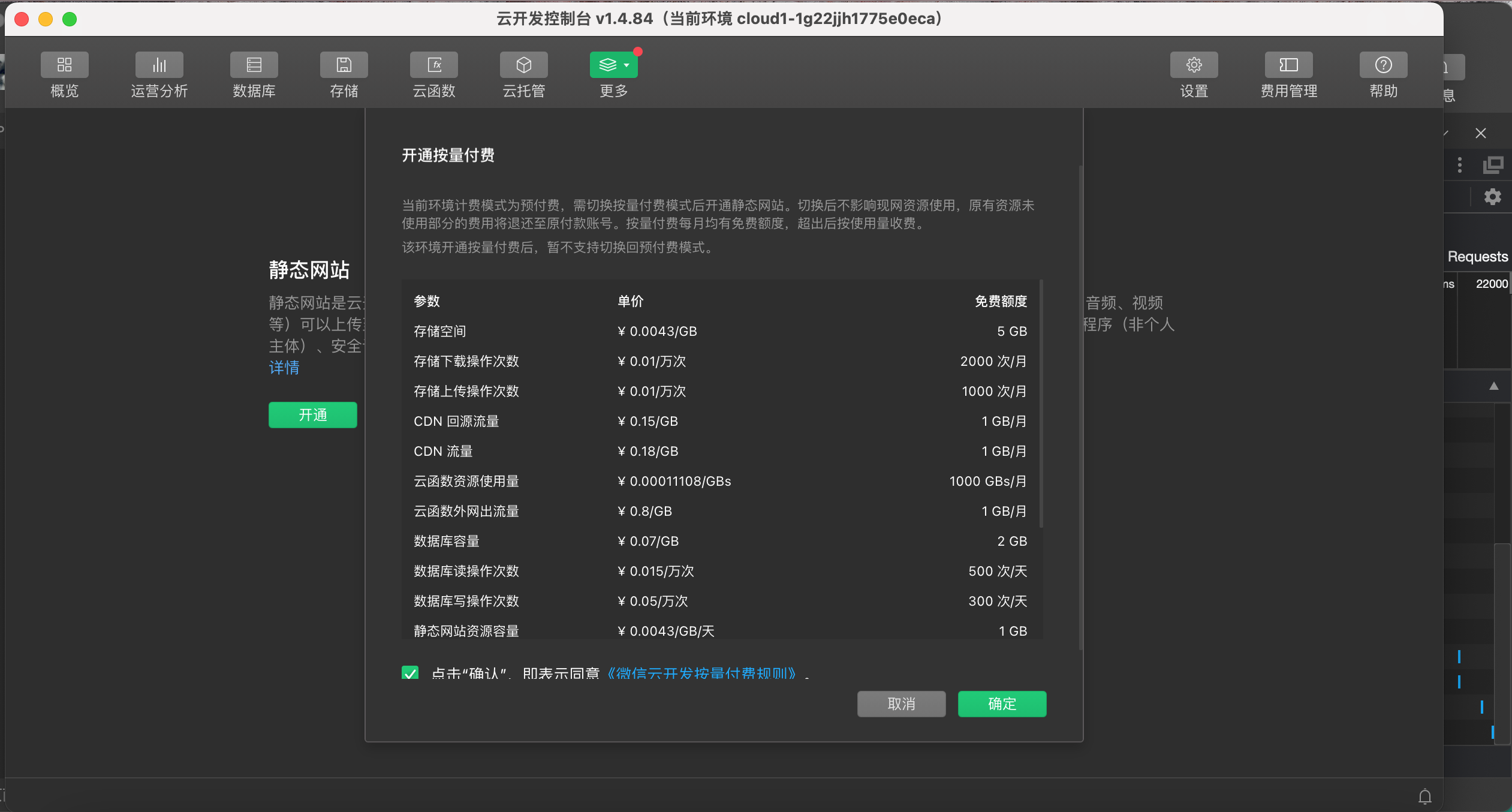Image resolution: width=1512 pixels, height=812 pixels.
Task: Click 取消 to cancel the dialog
Action: pos(901,703)
